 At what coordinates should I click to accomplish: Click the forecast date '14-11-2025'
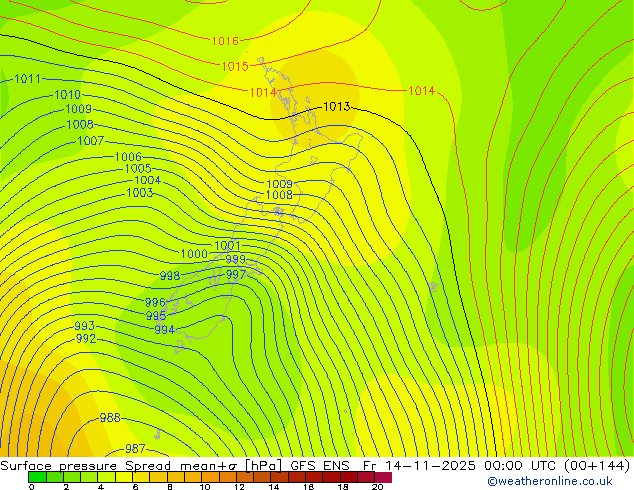click(430, 466)
